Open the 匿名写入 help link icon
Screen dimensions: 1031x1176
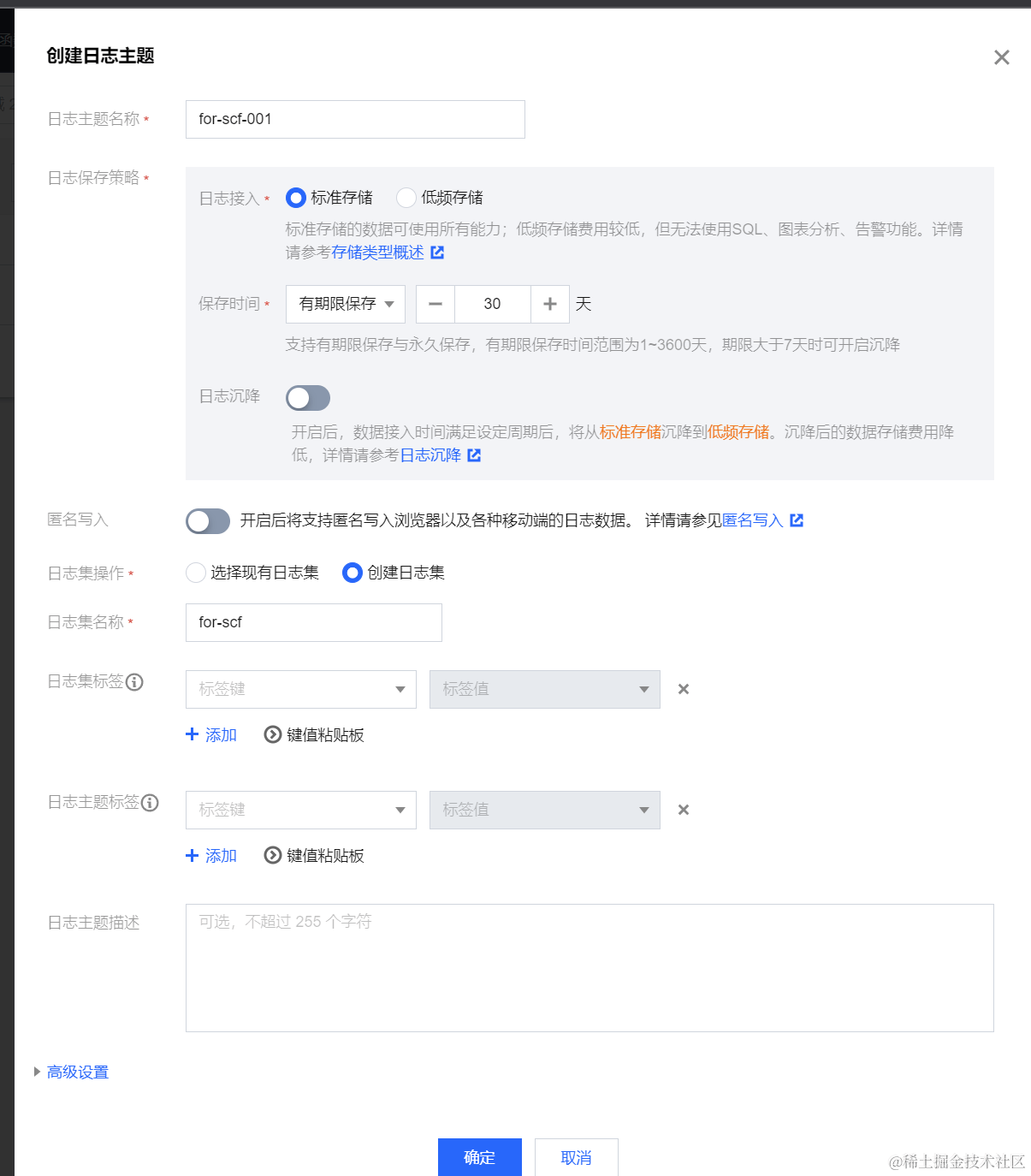797,520
